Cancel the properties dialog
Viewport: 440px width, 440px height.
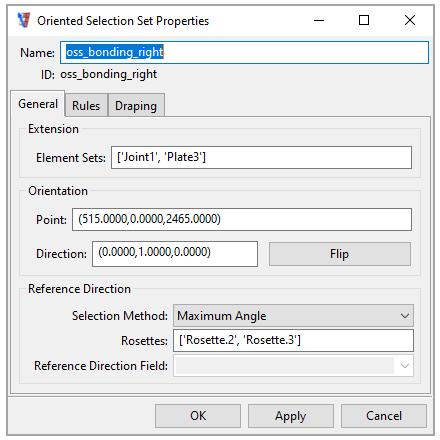pyautogui.click(x=384, y=416)
